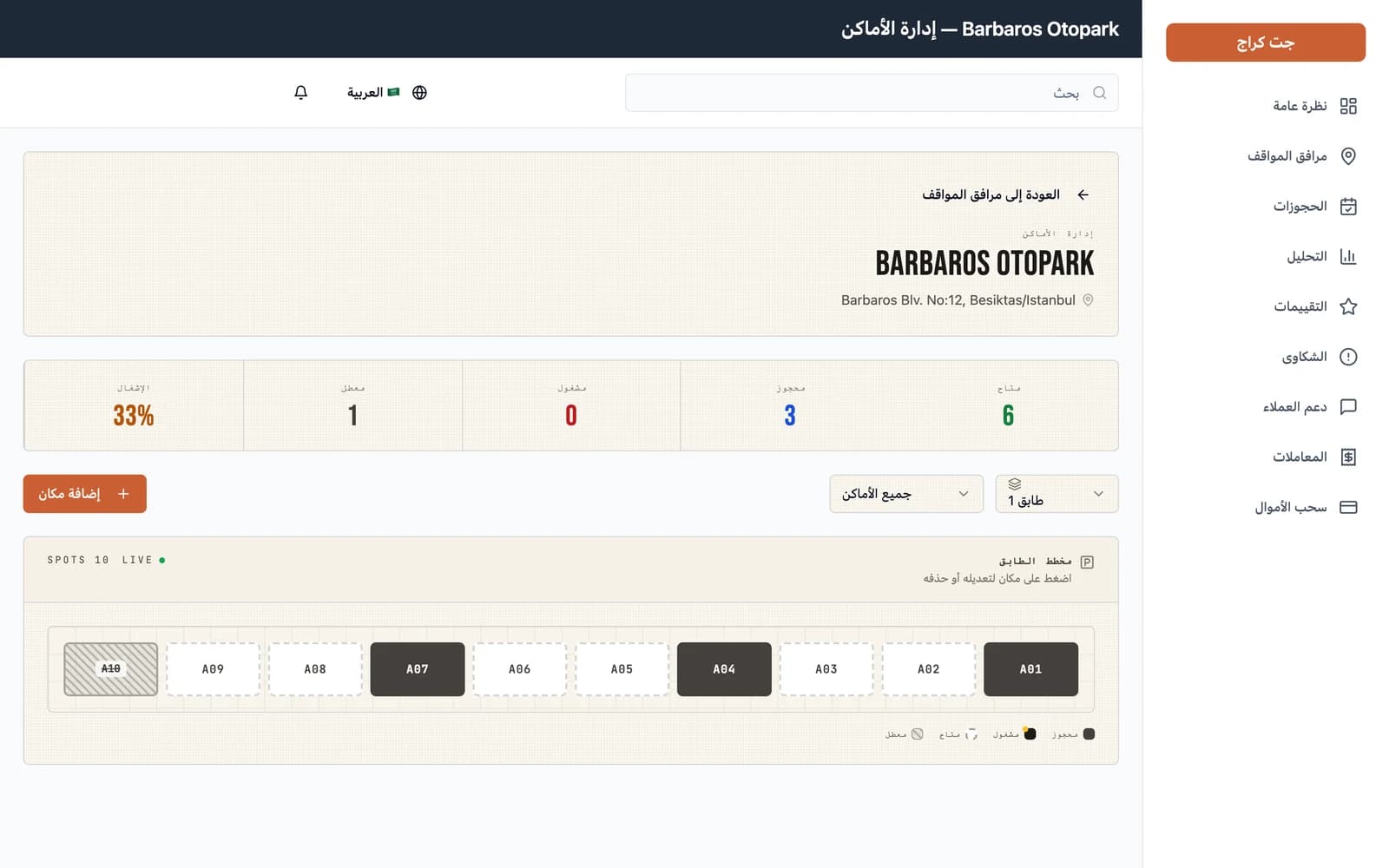This screenshot has width=1389, height=868.
Task: Click the التقييمات star icon
Action: 1348,306
